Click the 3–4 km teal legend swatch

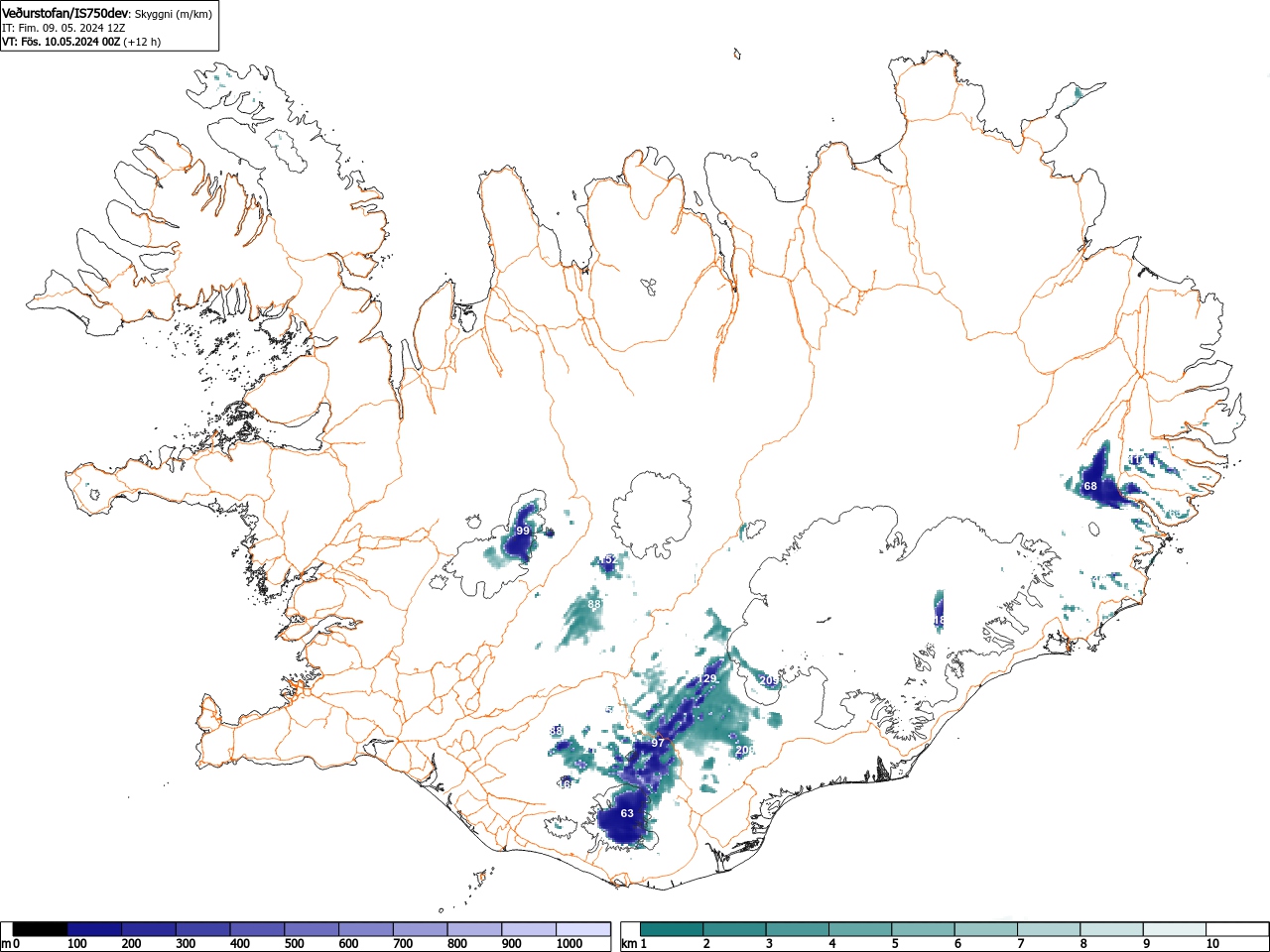tap(800, 929)
